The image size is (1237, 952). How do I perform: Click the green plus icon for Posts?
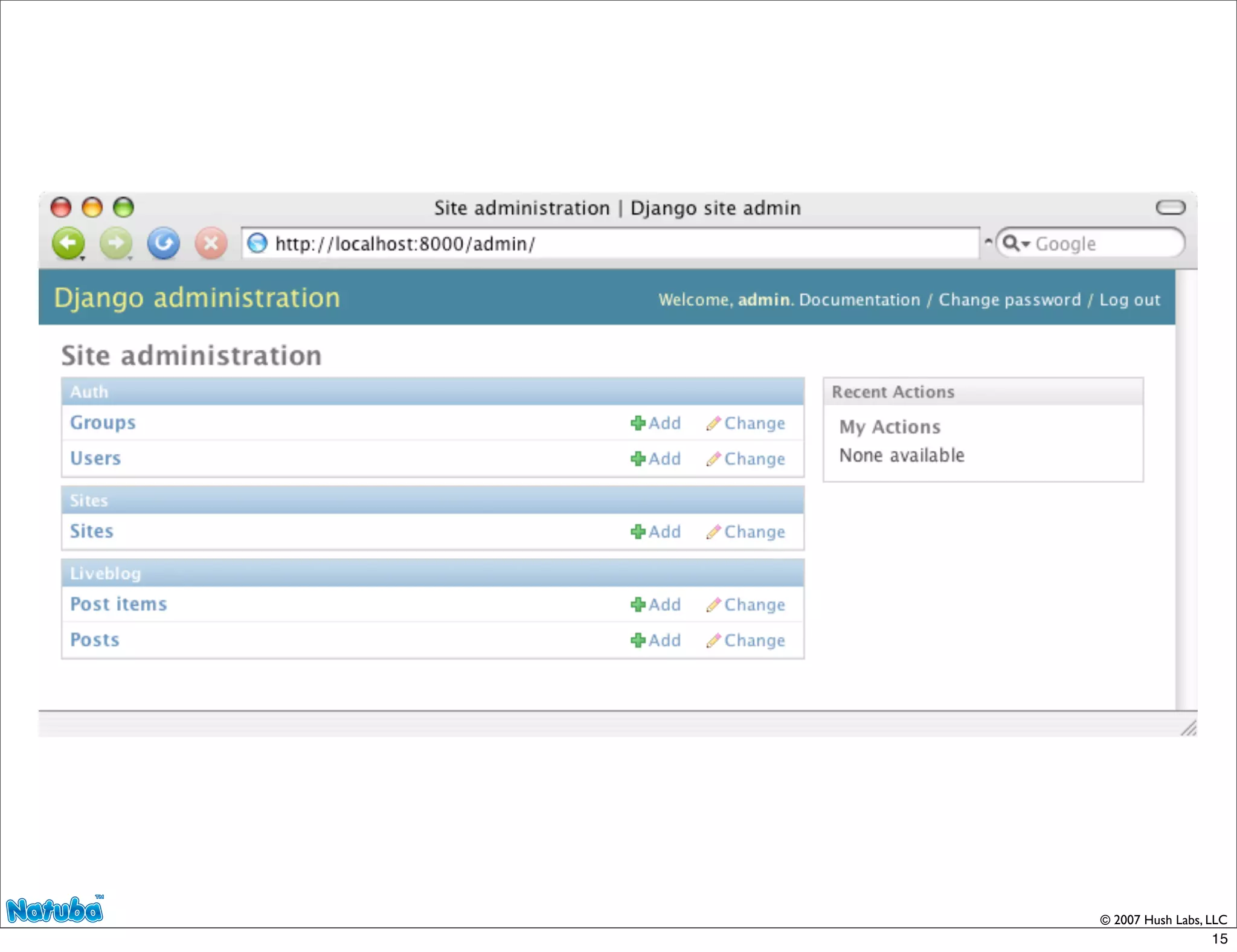pyautogui.click(x=638, y=640)
